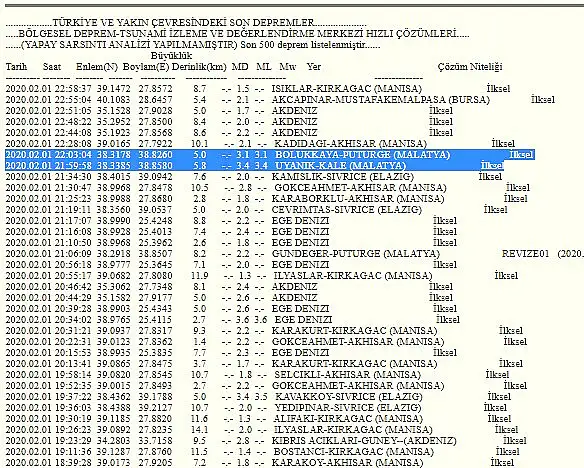Image resolution: width=584 pixels, height=468 pixels.
Task: Click the AKCAPINAR-MUSTAFAKEMALPASA (BURSA) entry
Action: point(380,100)
